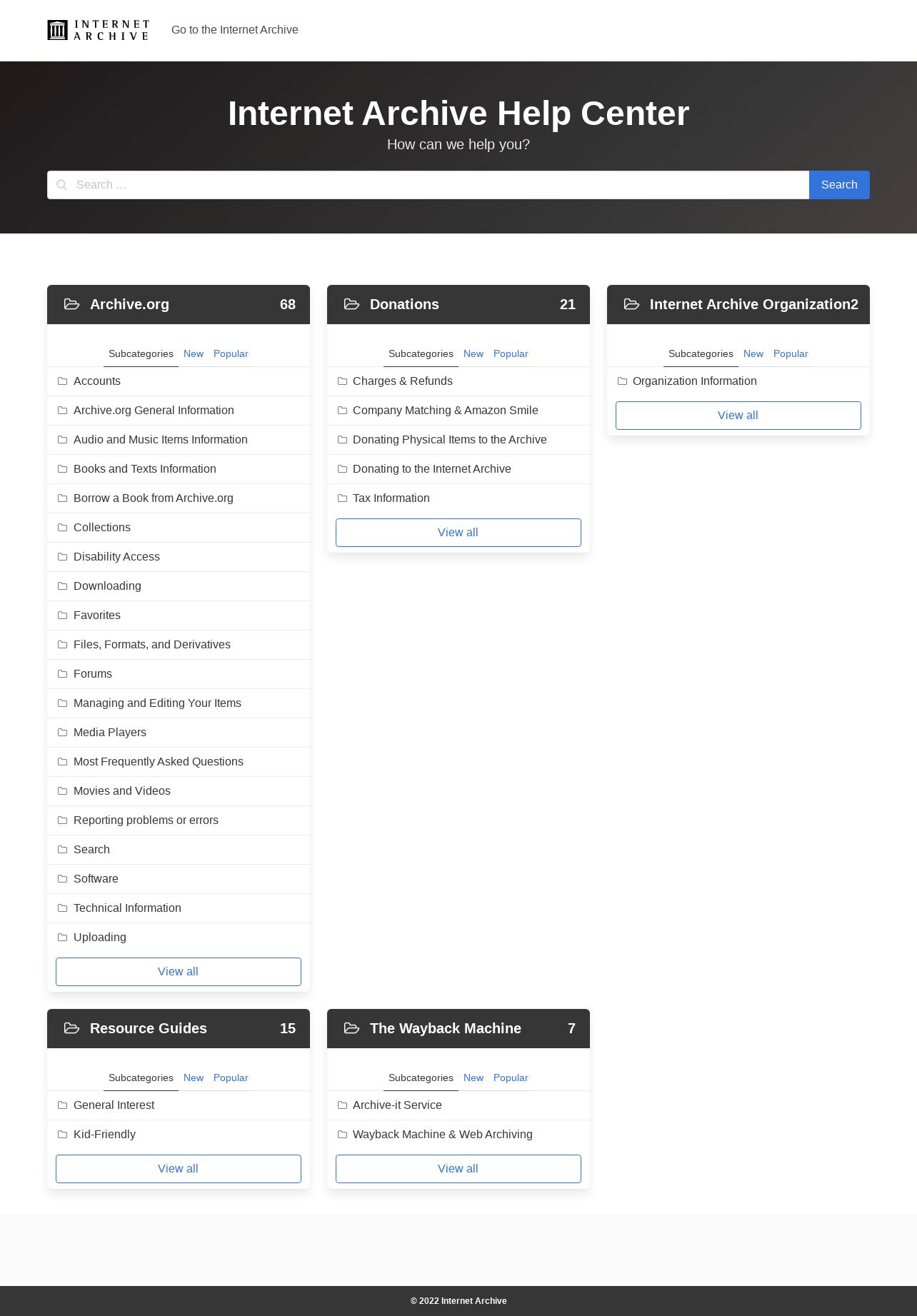Select Subcategories tab in Resource Guides card
The height and width of the screenshot is (1316, 917).
(x=141, y=1078)
